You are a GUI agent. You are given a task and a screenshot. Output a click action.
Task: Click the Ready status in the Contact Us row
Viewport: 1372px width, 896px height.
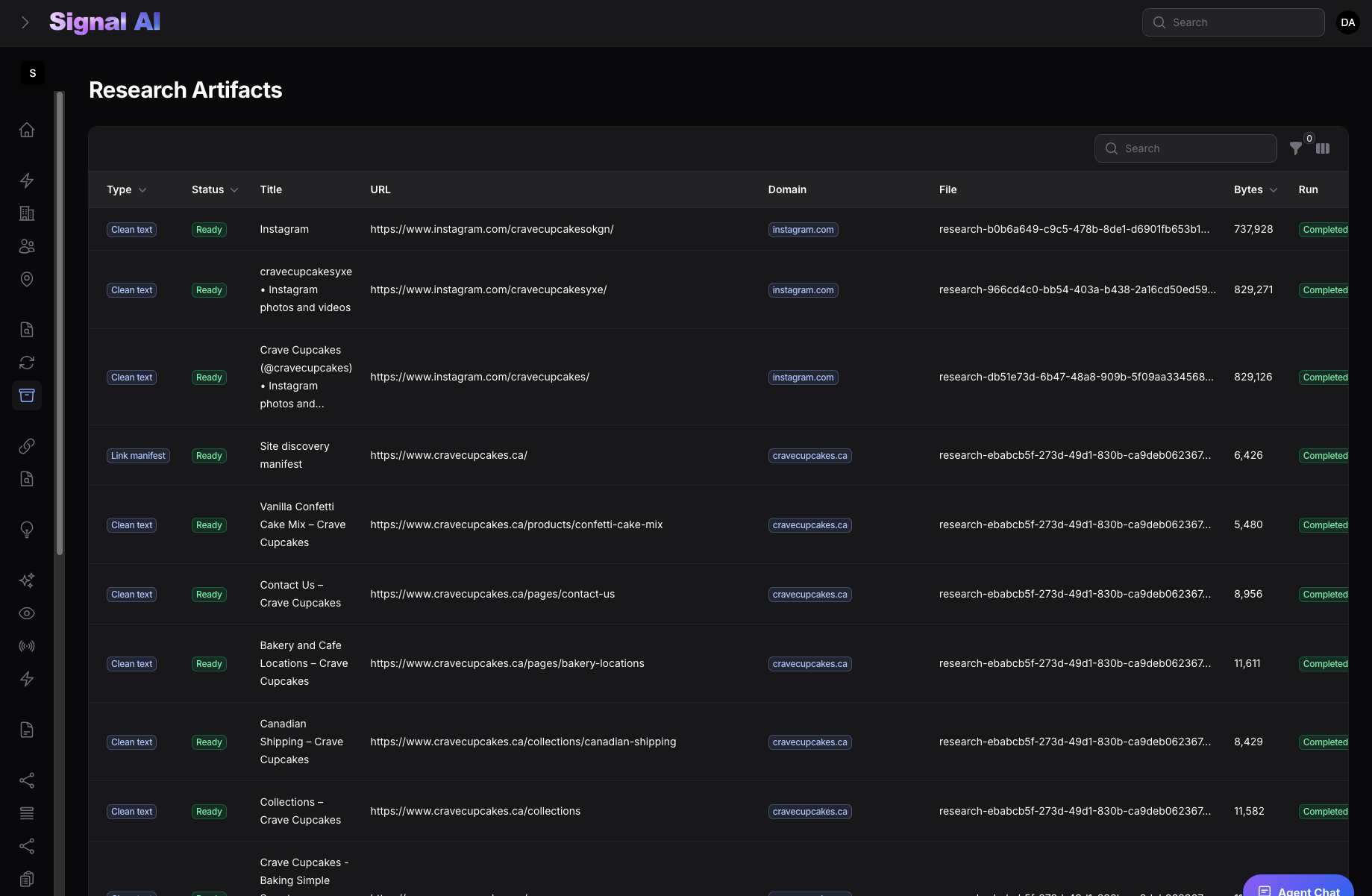[209, 595]
